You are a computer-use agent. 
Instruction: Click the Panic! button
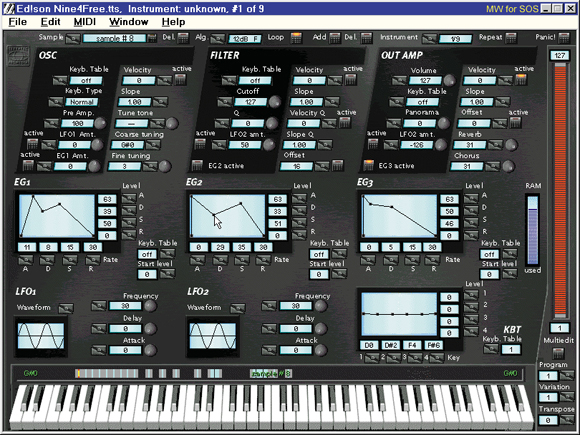click(x=564, y=37)
